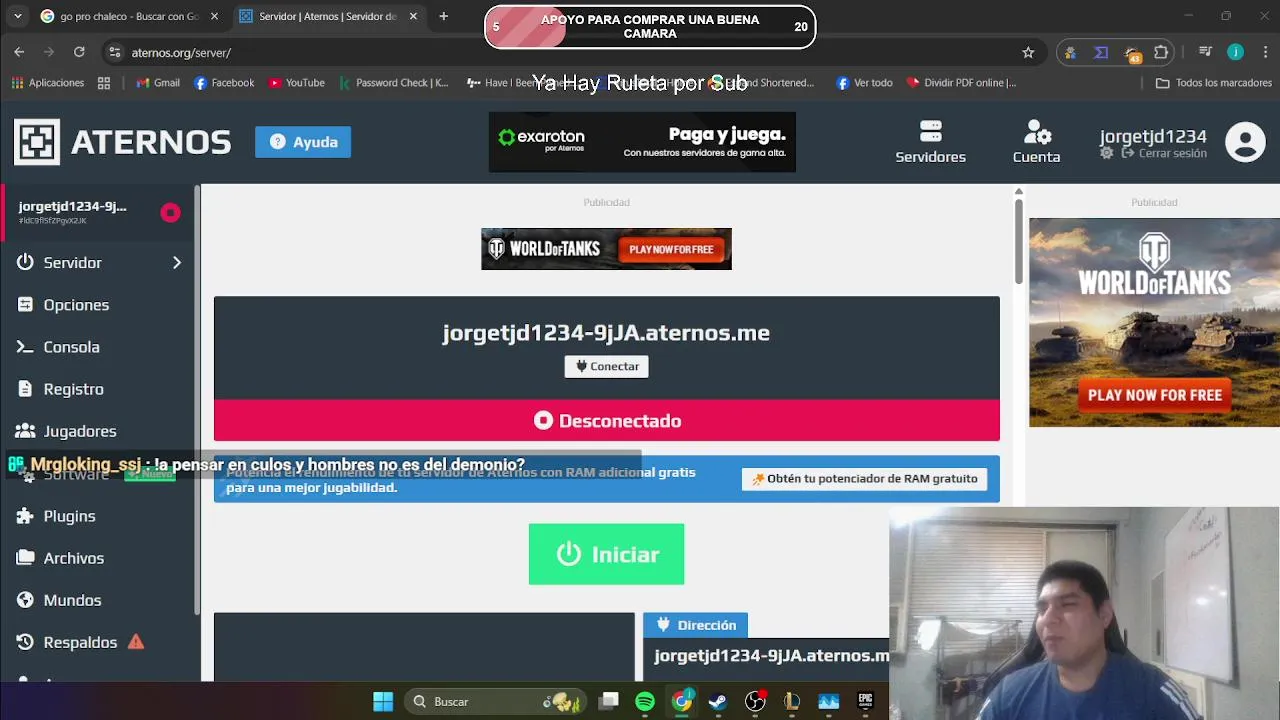The width and height of the screenshot is (1280, 720).
Task: Open the Ver todo bookmark
Action: (x=864, y=83)
